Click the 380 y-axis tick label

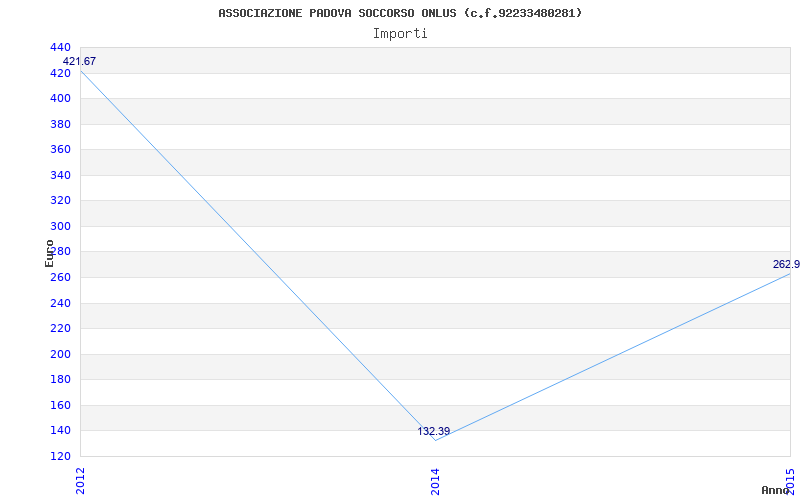tap(60, 124)
